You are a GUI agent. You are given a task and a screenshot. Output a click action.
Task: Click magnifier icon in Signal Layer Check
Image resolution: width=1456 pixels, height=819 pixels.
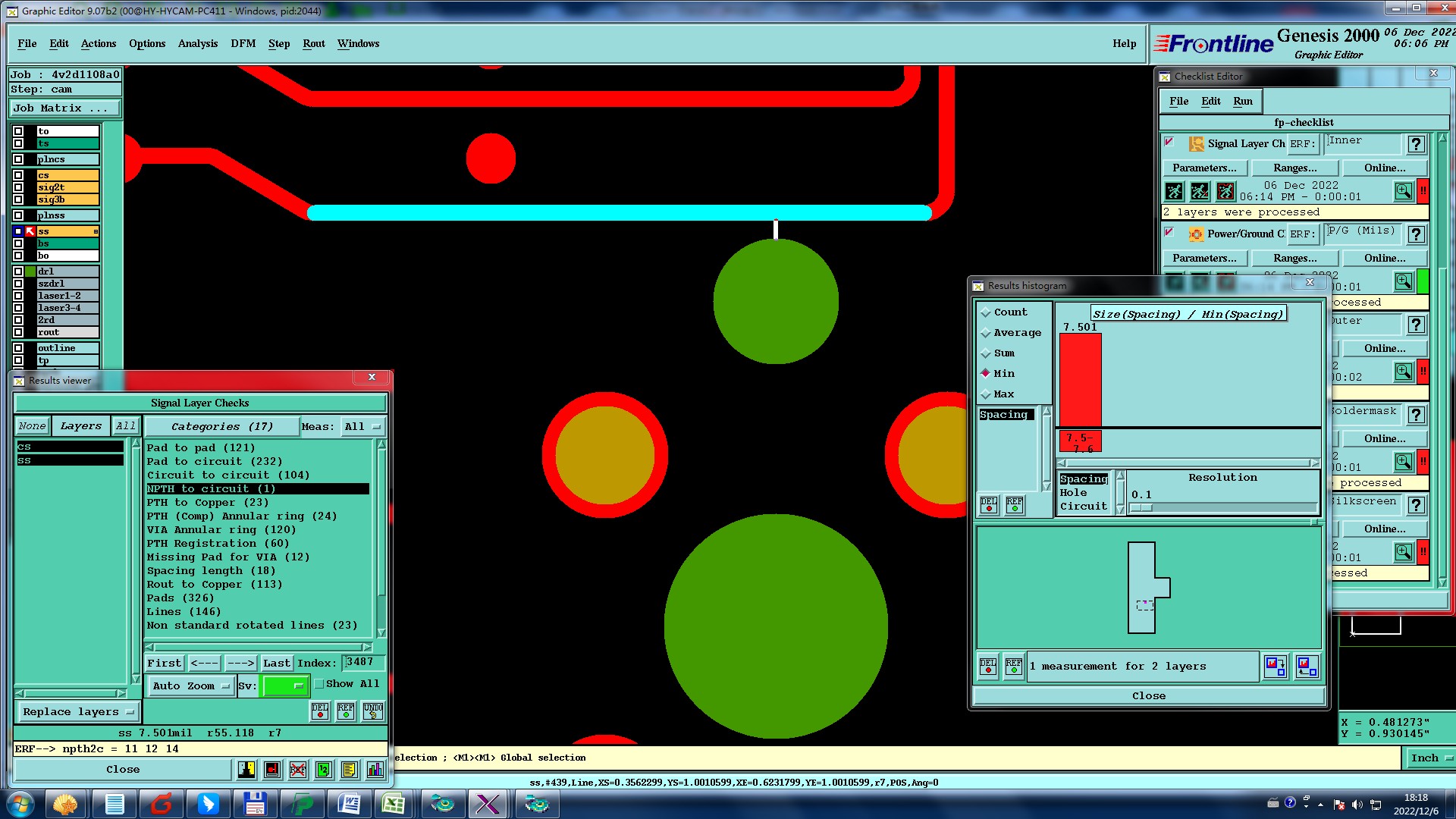(1403, 191)
